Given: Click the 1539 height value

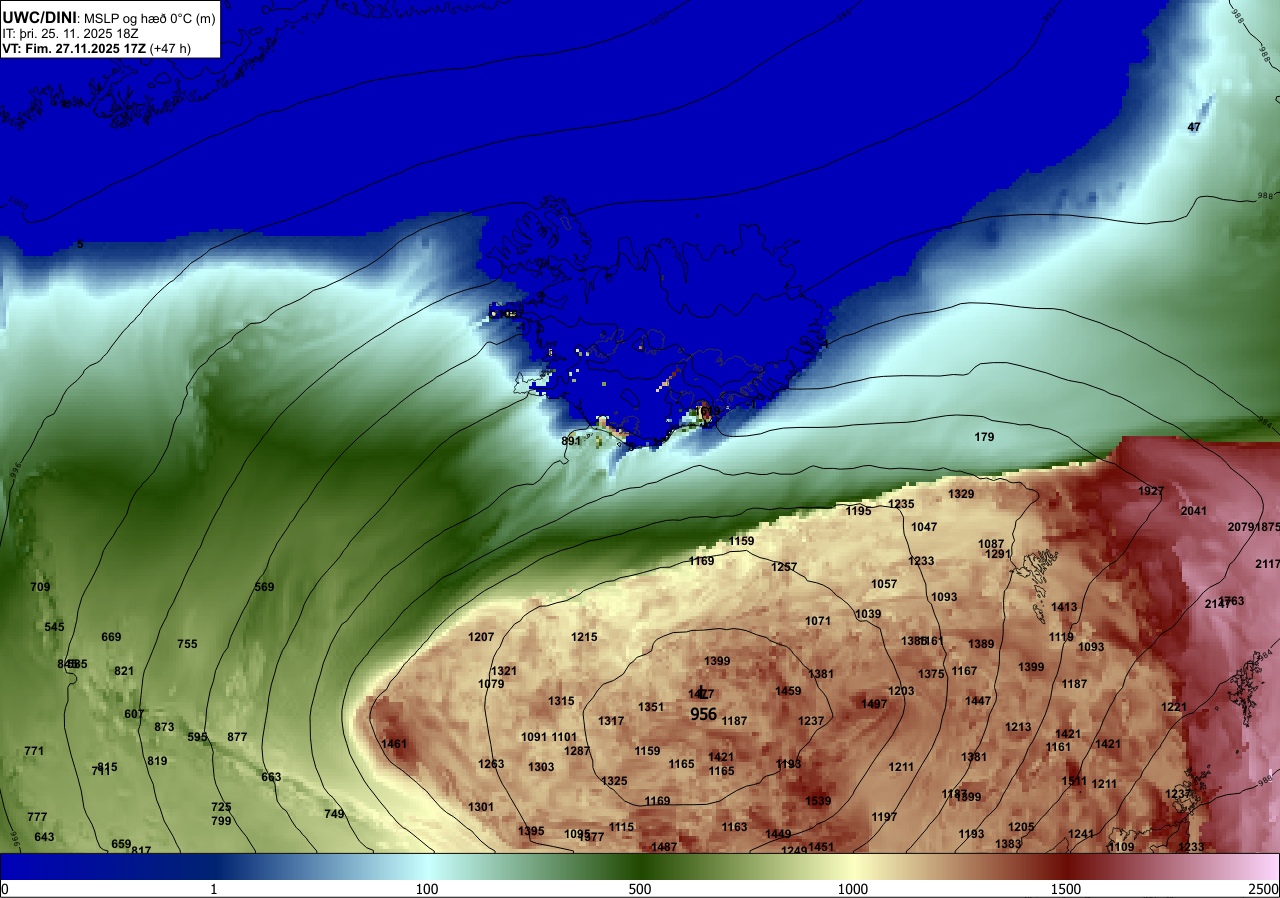Looking at the screenshot, I should point(818,801).
